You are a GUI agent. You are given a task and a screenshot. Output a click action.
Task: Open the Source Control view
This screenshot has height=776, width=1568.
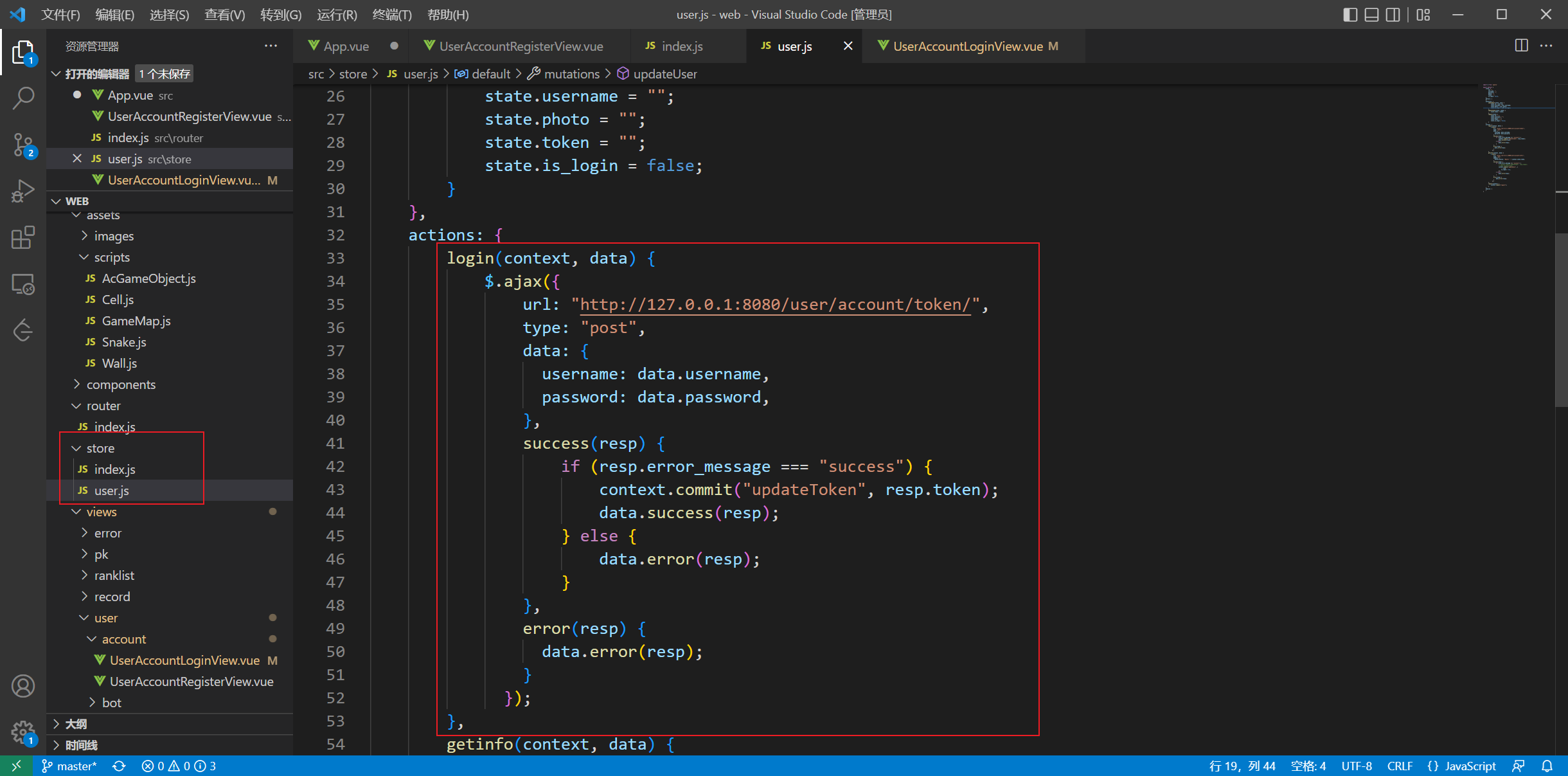pyautogui.click(x=23, y=145)
